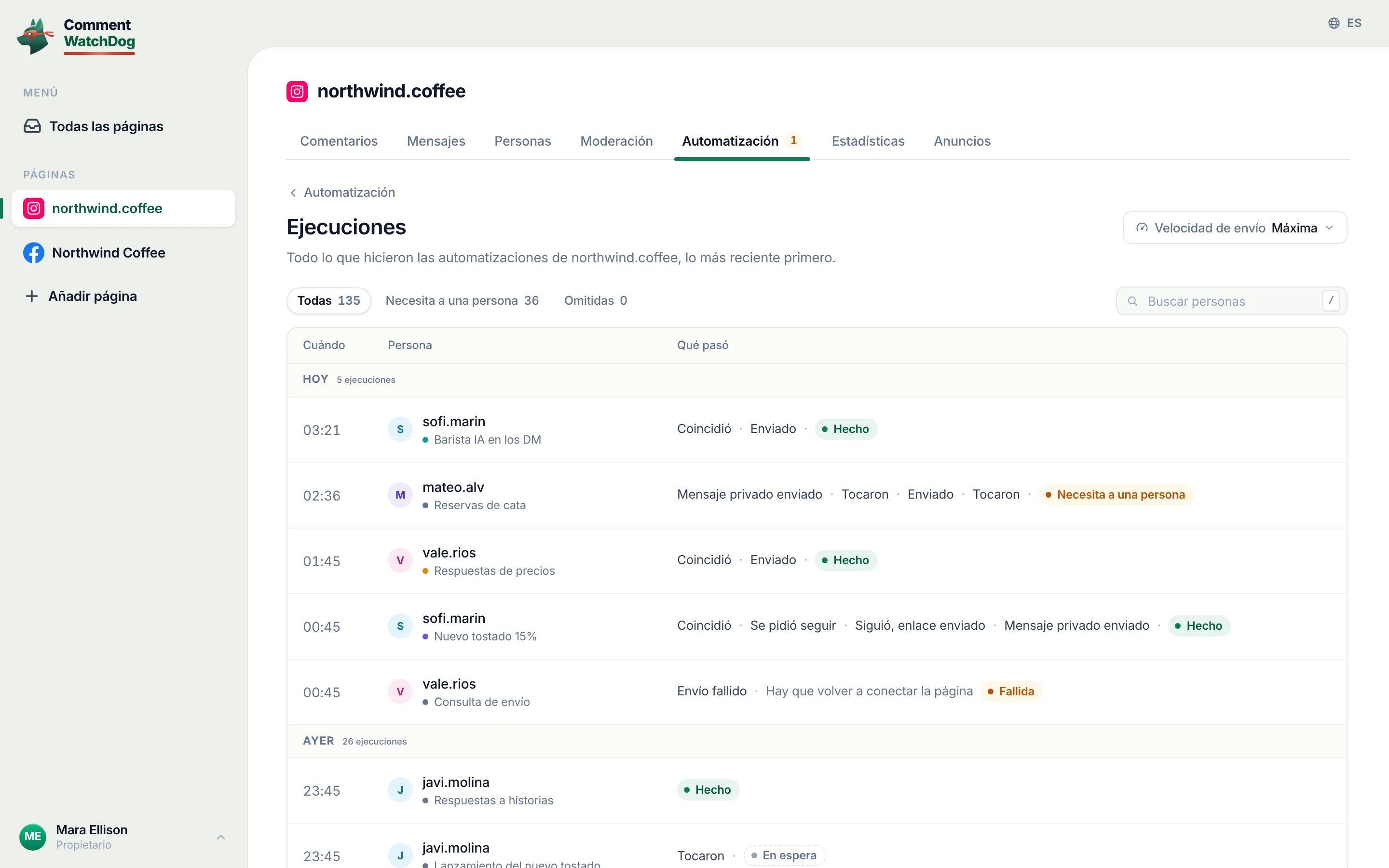Click the slash shortcut key badge
1389x868 pixels.
point(1331,301)
